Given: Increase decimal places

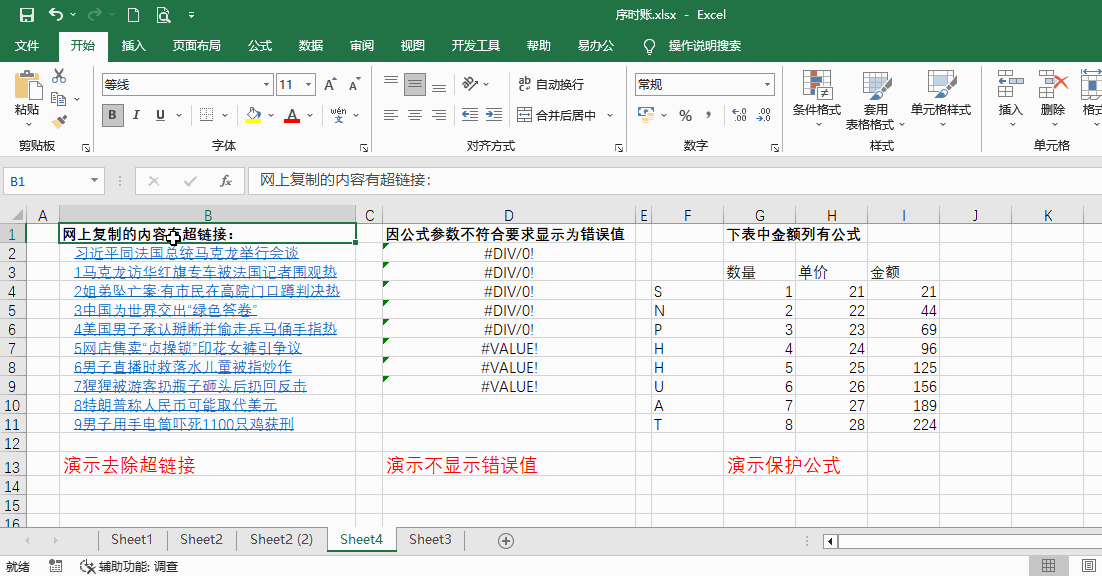Looking at the screenshot, I should [x=739, y=114].
